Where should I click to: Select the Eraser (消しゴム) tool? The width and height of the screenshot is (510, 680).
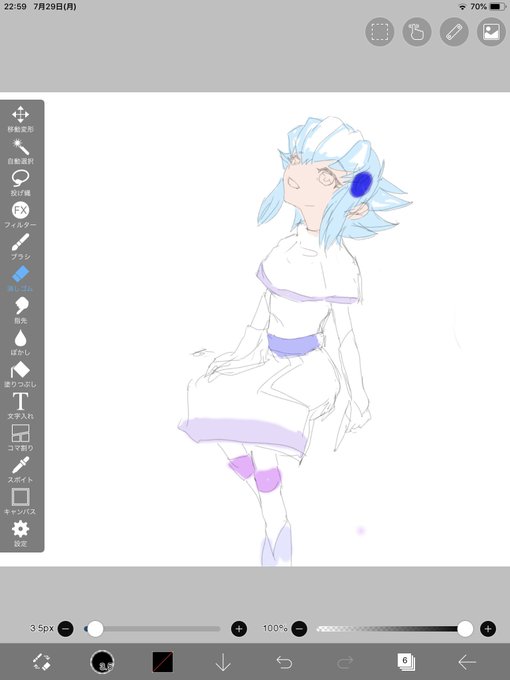pos(20,278)
